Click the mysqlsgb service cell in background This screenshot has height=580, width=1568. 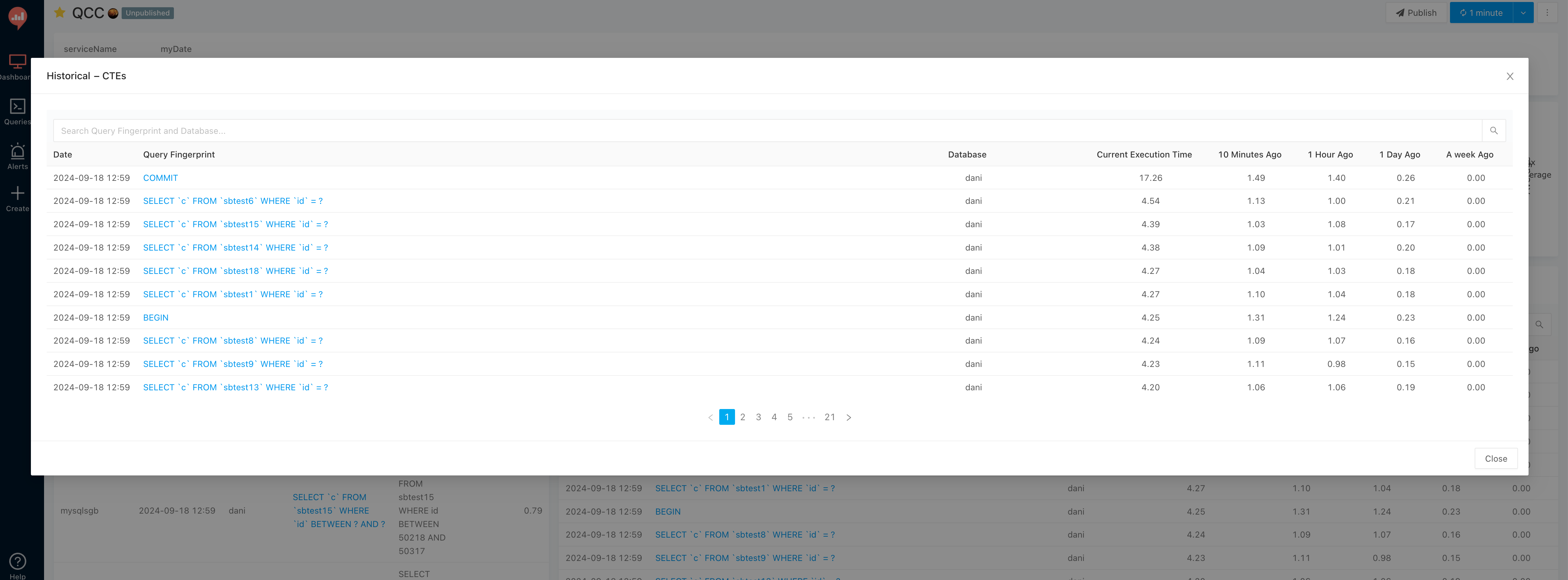(80, 511)
